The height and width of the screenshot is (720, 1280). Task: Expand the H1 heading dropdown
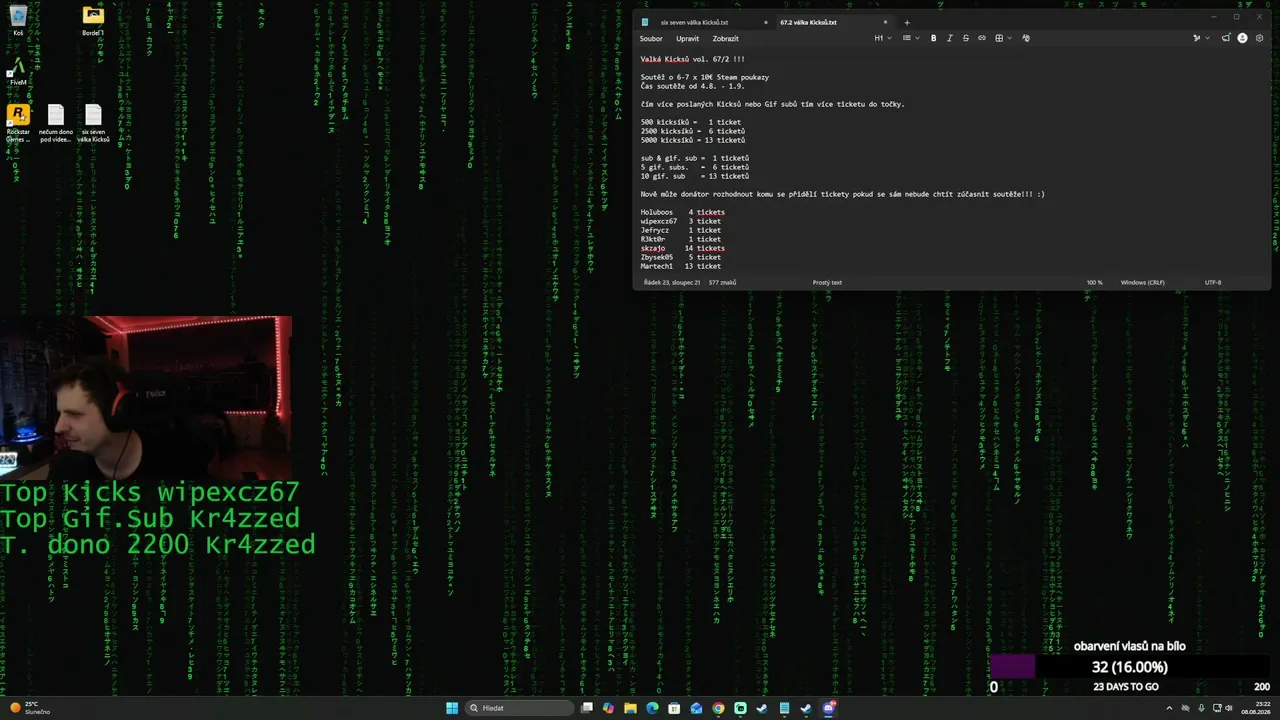pyautogui.click(x=882, y=38)
